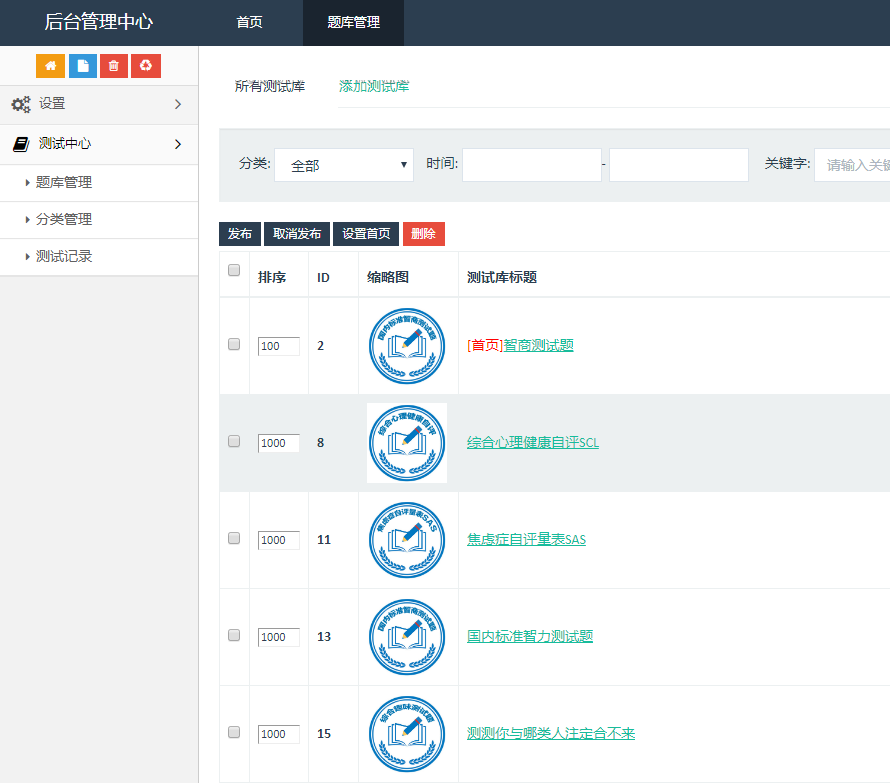Click thumbnail of 焦虑症自评量表SAS row
Viewport: 890px width, 783px height.
coord(406,540)
